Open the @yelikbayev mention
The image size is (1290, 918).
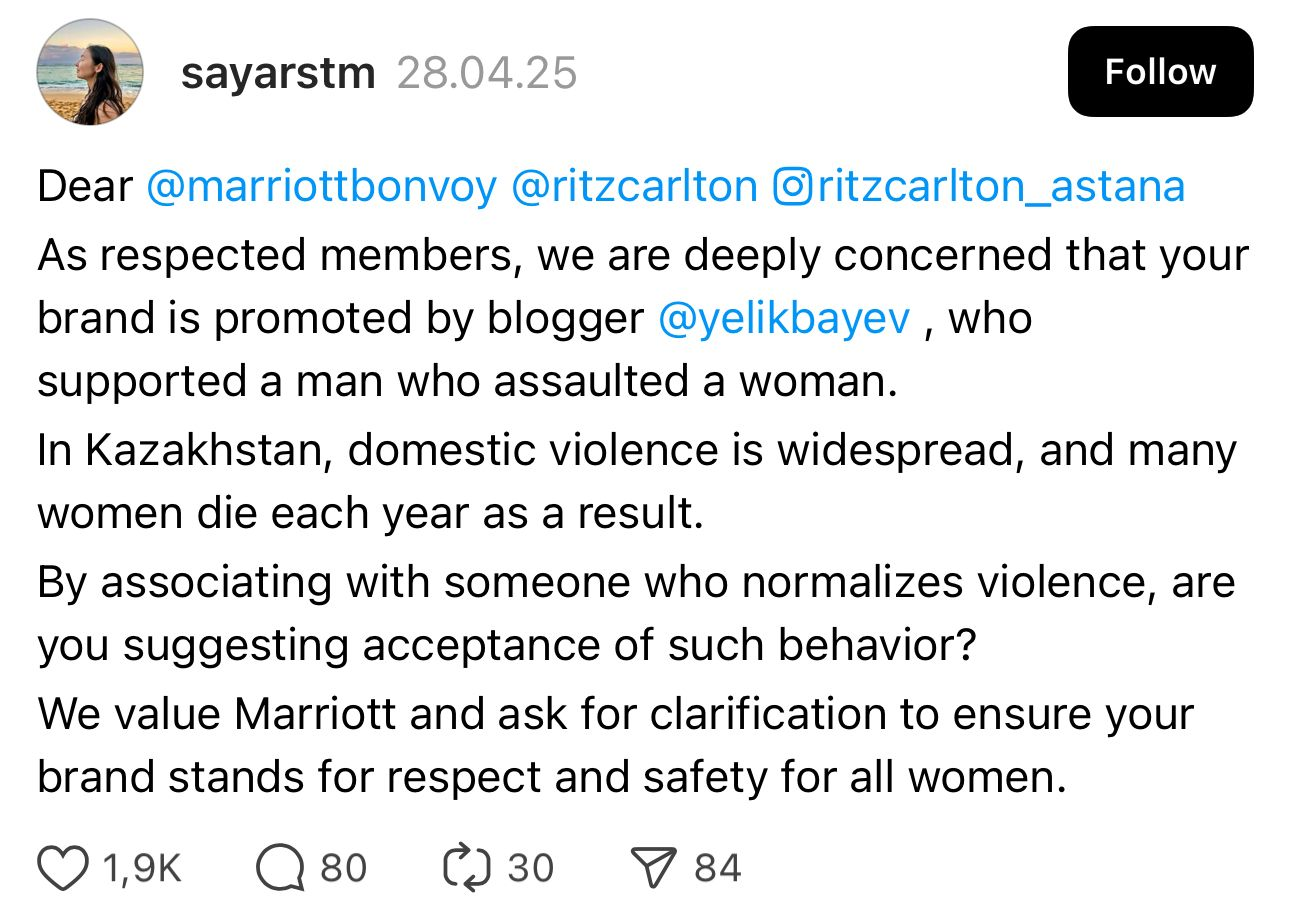(785, 318)
